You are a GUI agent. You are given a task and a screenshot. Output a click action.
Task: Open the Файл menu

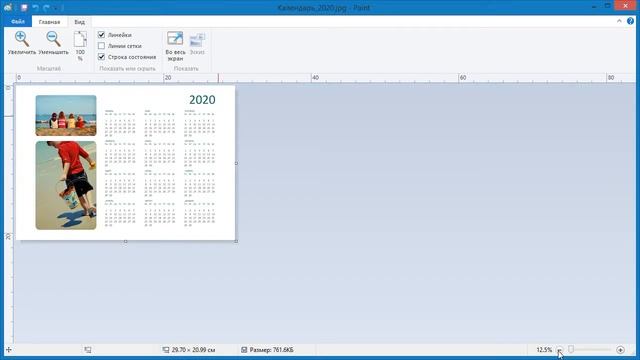tap(18, 22)
